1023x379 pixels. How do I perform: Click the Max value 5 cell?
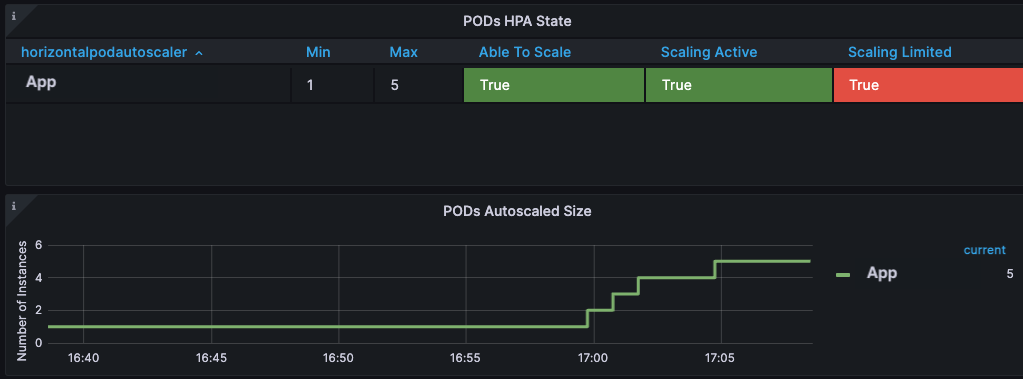coord(418,85)
